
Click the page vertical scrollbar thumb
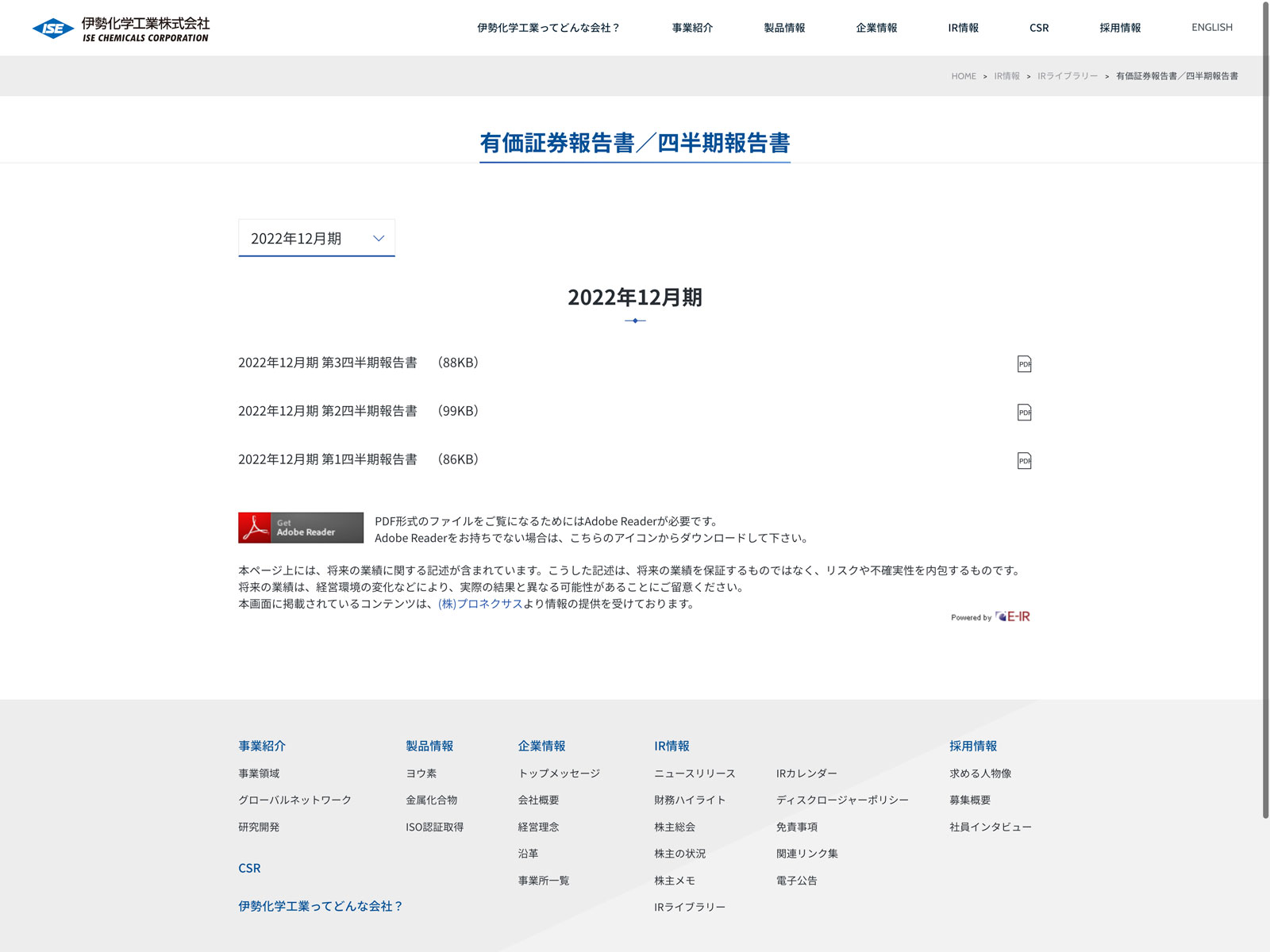tap(1266, 410)
